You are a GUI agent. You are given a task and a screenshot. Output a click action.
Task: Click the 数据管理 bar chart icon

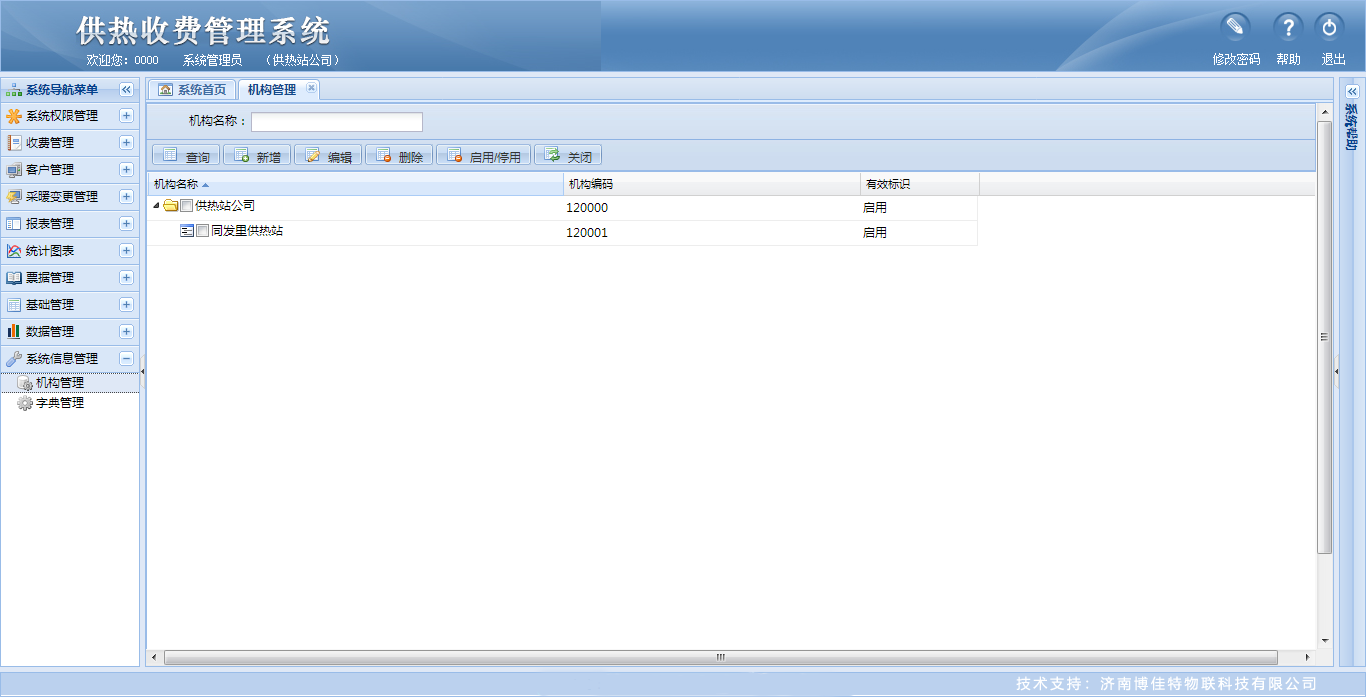click(14, 332)
